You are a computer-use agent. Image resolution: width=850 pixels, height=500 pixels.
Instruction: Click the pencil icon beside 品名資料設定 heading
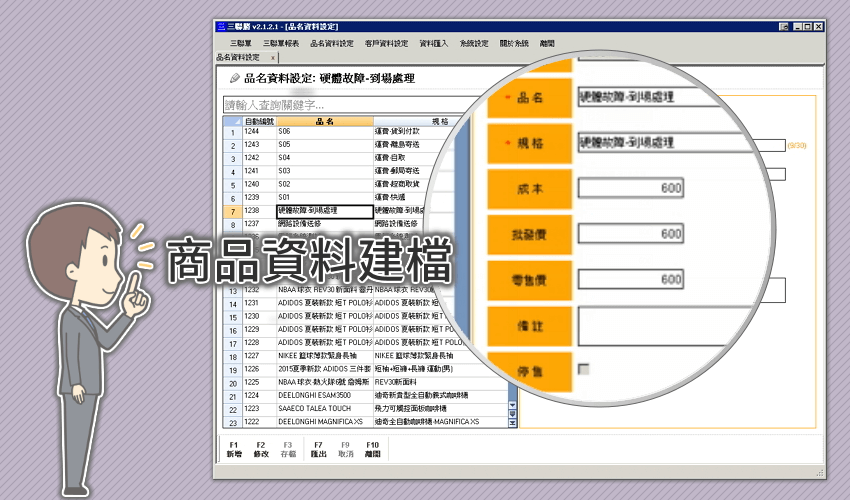(x=235, y=78)
